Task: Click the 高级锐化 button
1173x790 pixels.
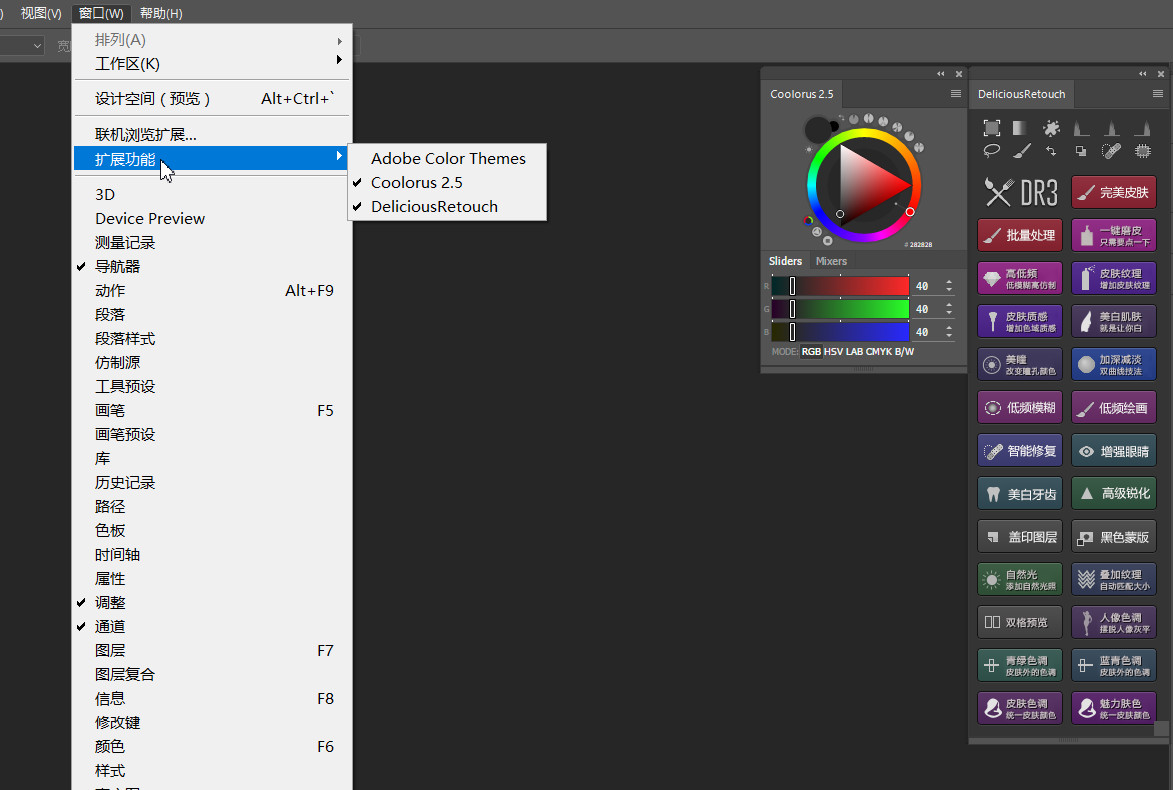Action: point(1114,494)
